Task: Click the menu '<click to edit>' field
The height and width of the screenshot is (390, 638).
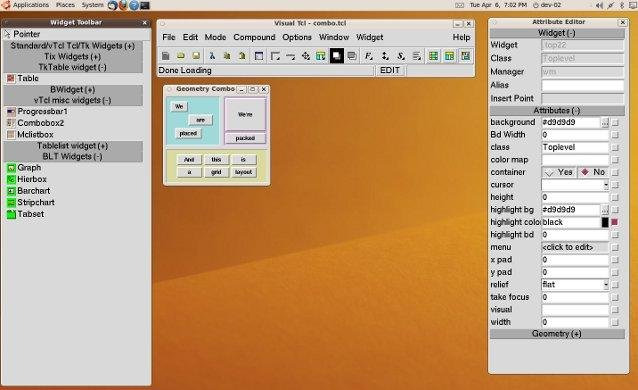Action: coord(575,247)
